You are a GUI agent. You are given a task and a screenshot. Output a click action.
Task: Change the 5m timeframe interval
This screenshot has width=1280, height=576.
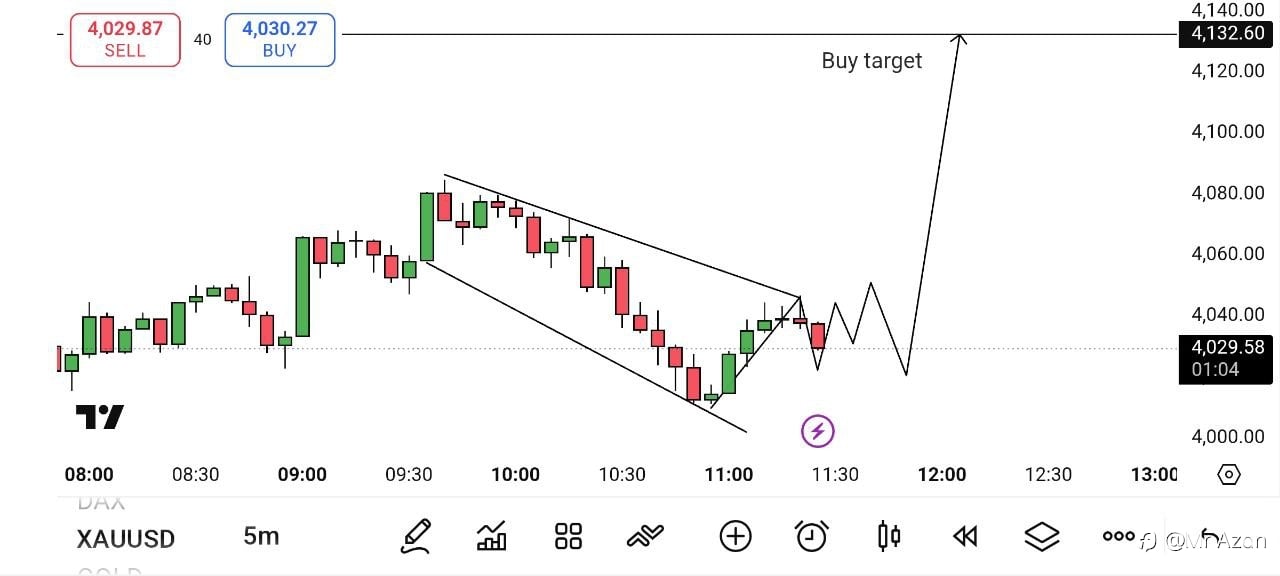[261, 537]
